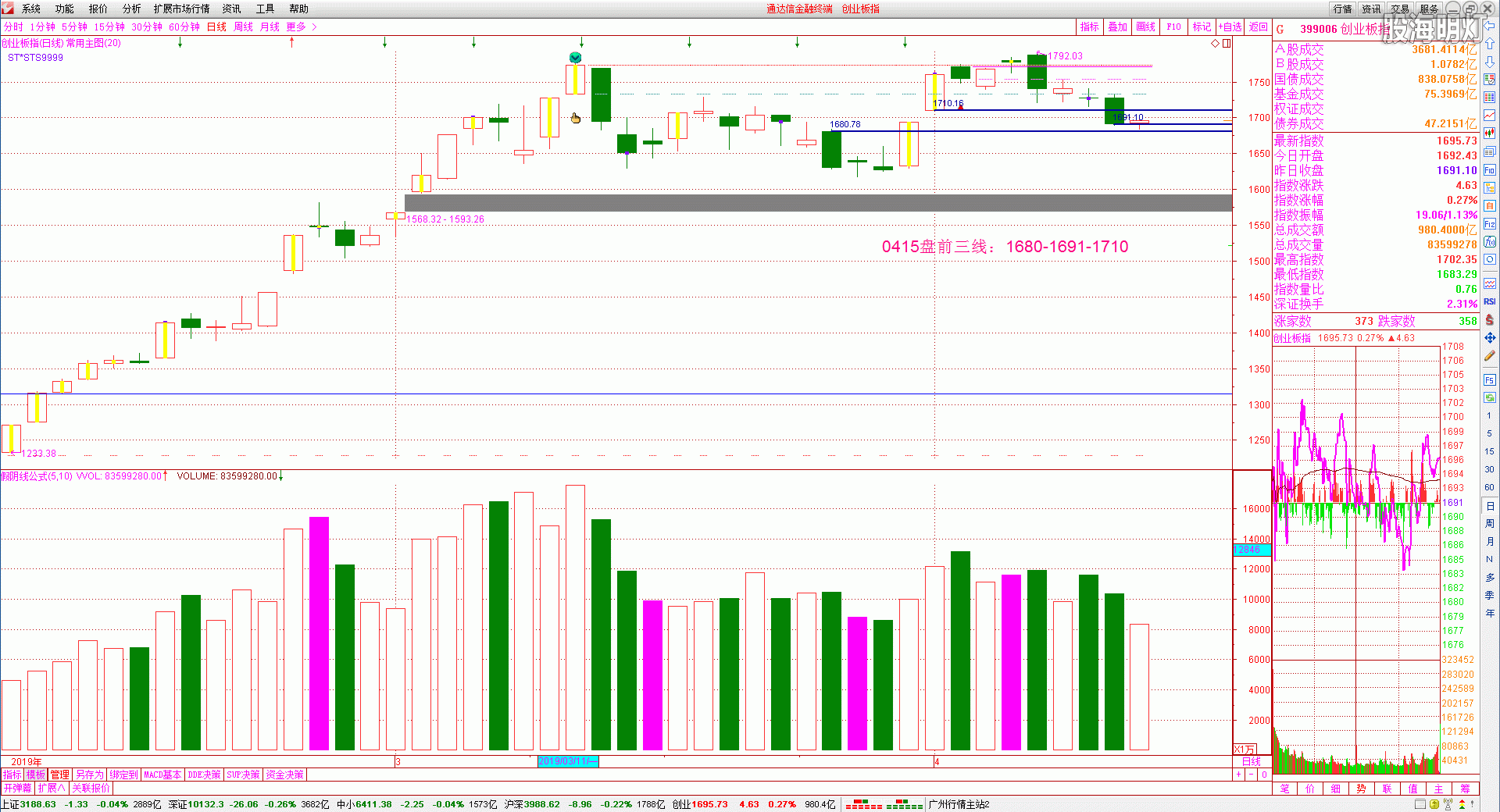Screen dimensions: 1500x812
Task: Click the +自选 add to watchlist button
Action: click(x=1230, y=27)
